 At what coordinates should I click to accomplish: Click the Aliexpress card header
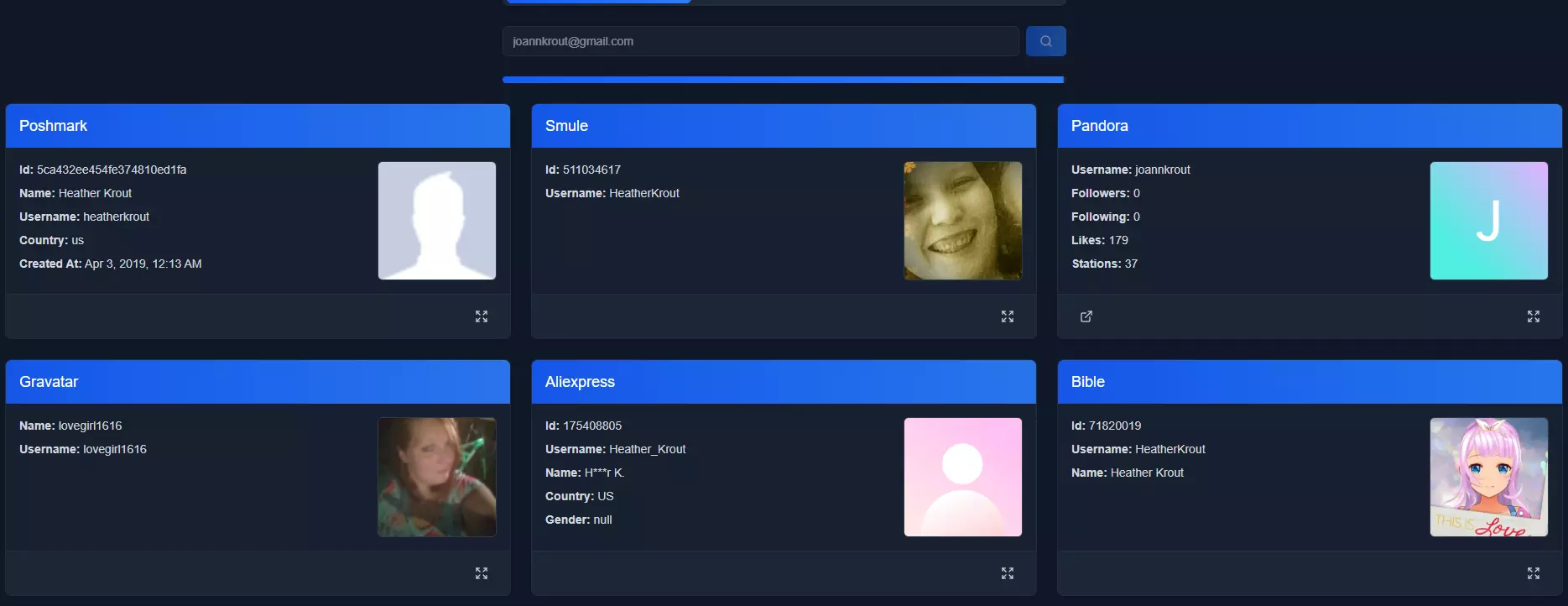click(x=784, y=382)
